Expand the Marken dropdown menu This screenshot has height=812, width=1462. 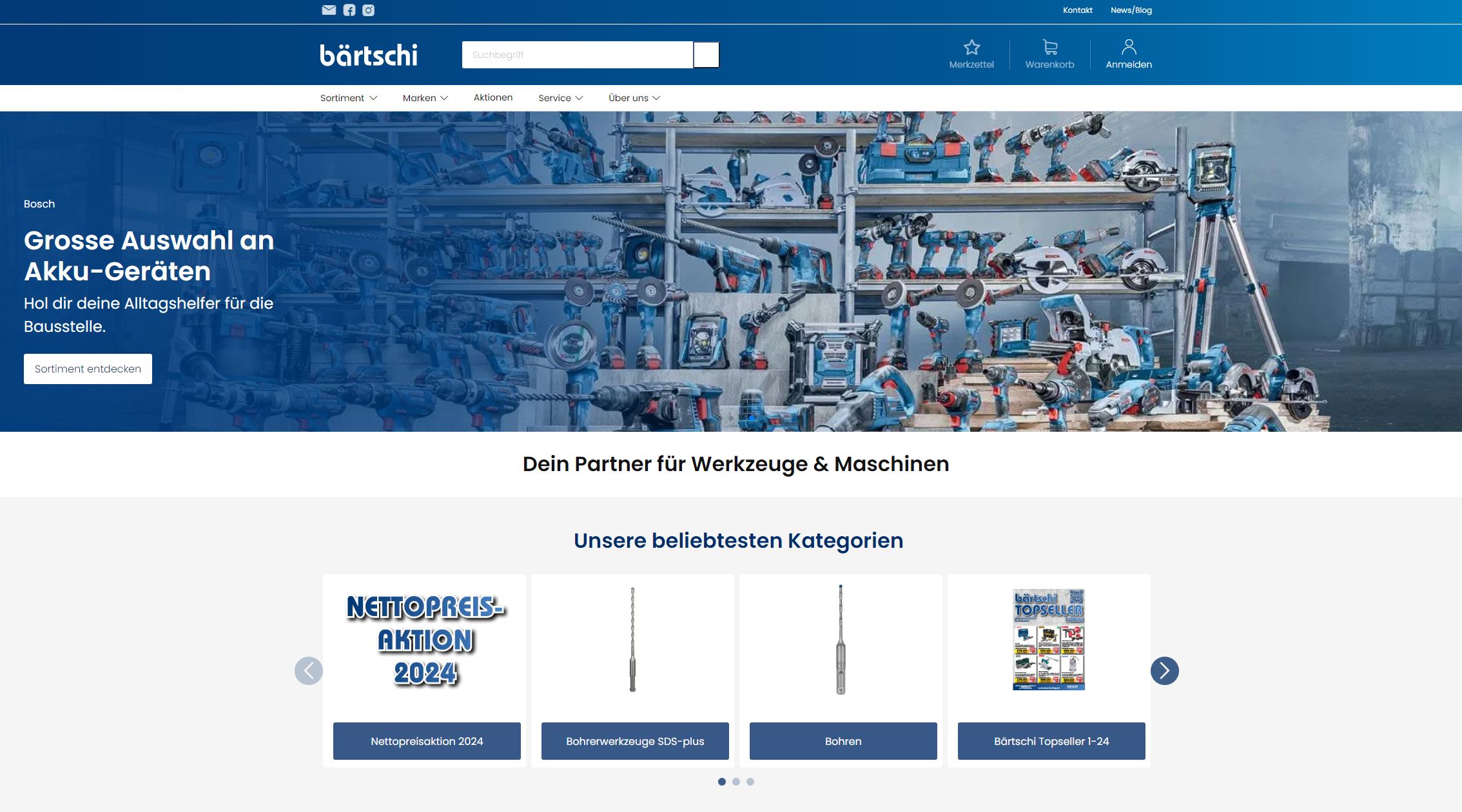click(425, 98)
